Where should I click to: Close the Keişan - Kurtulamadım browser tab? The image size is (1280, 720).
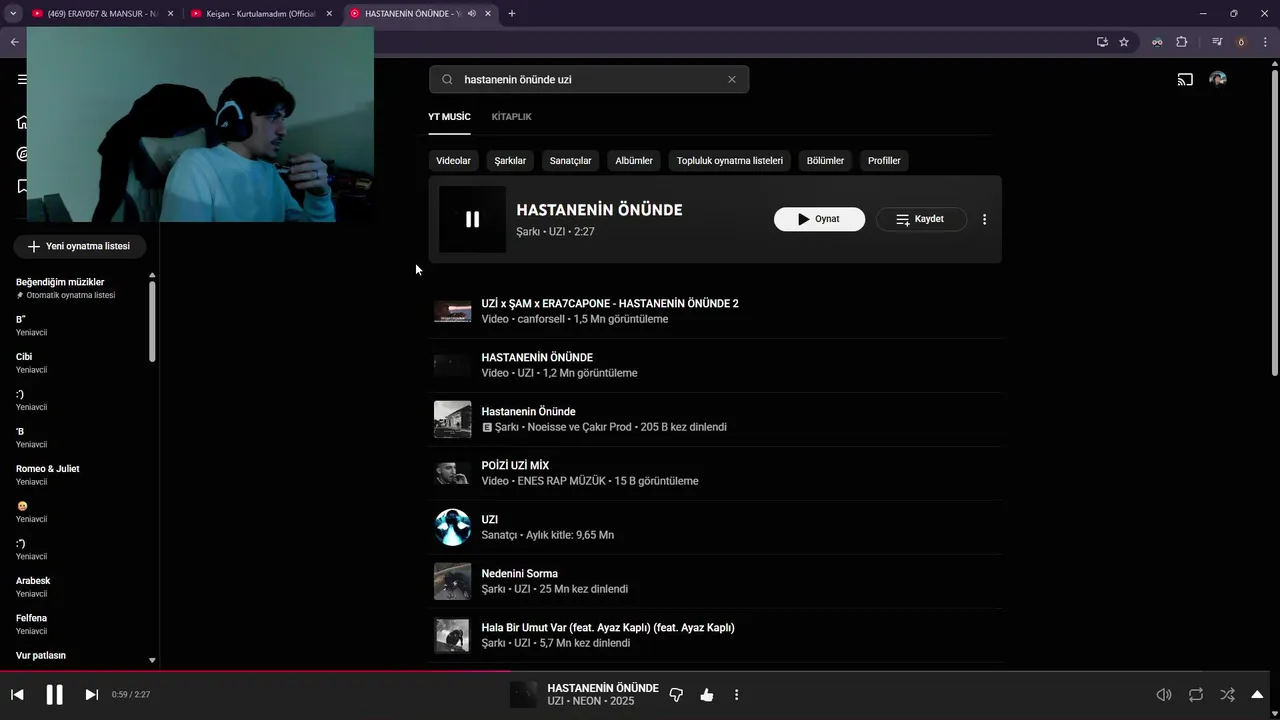click(x=329, y=14)
